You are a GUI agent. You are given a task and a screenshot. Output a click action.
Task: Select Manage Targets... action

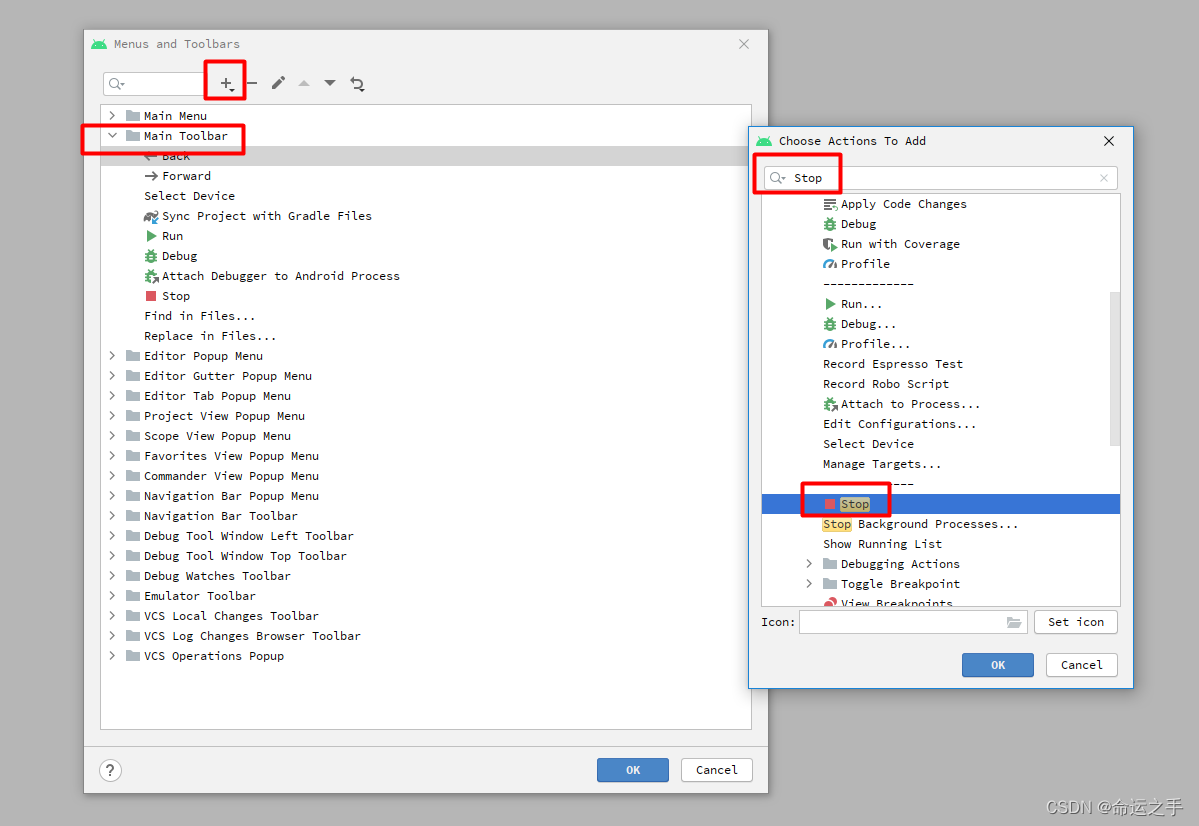882,463
